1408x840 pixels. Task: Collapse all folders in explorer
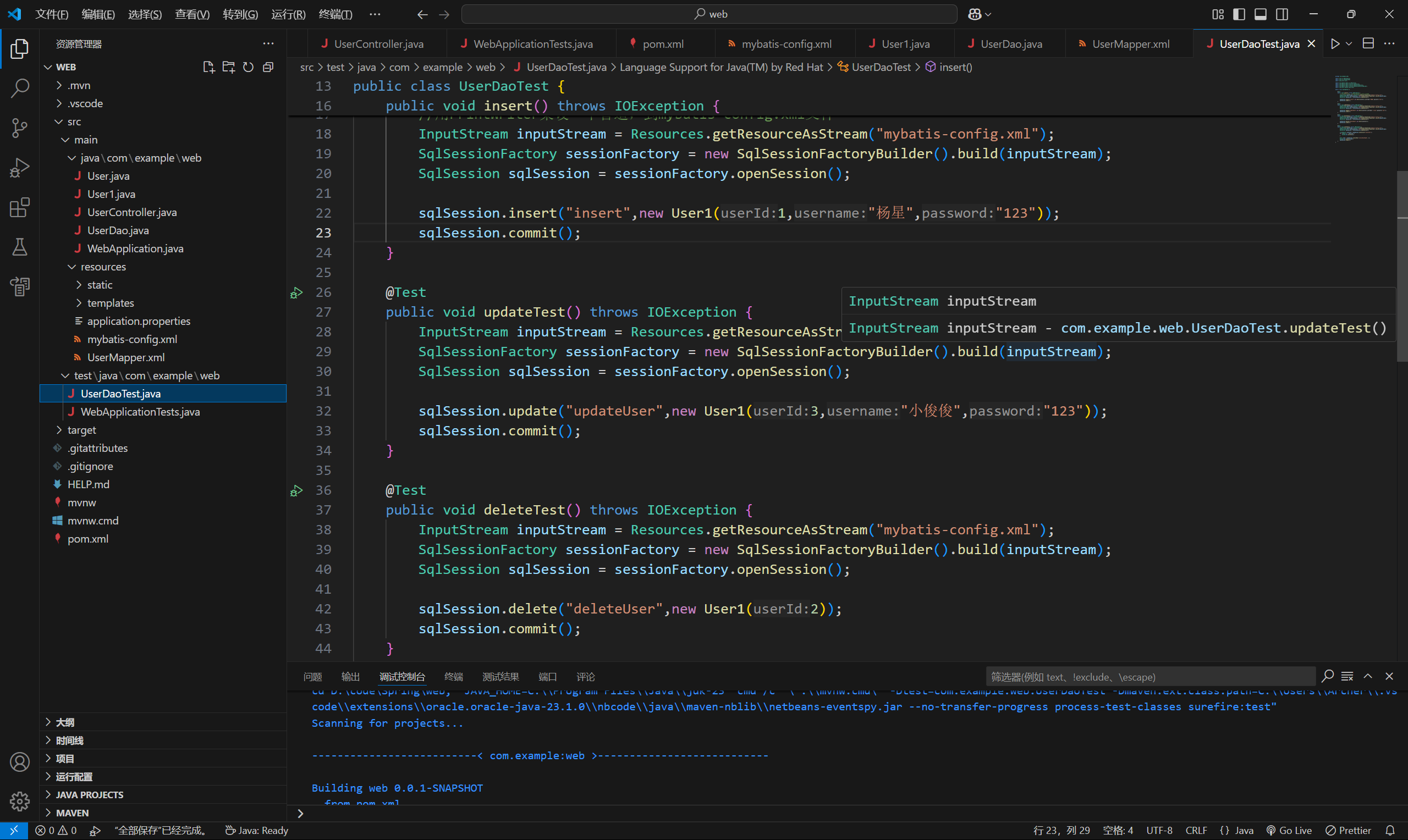[x=268, y=68]
